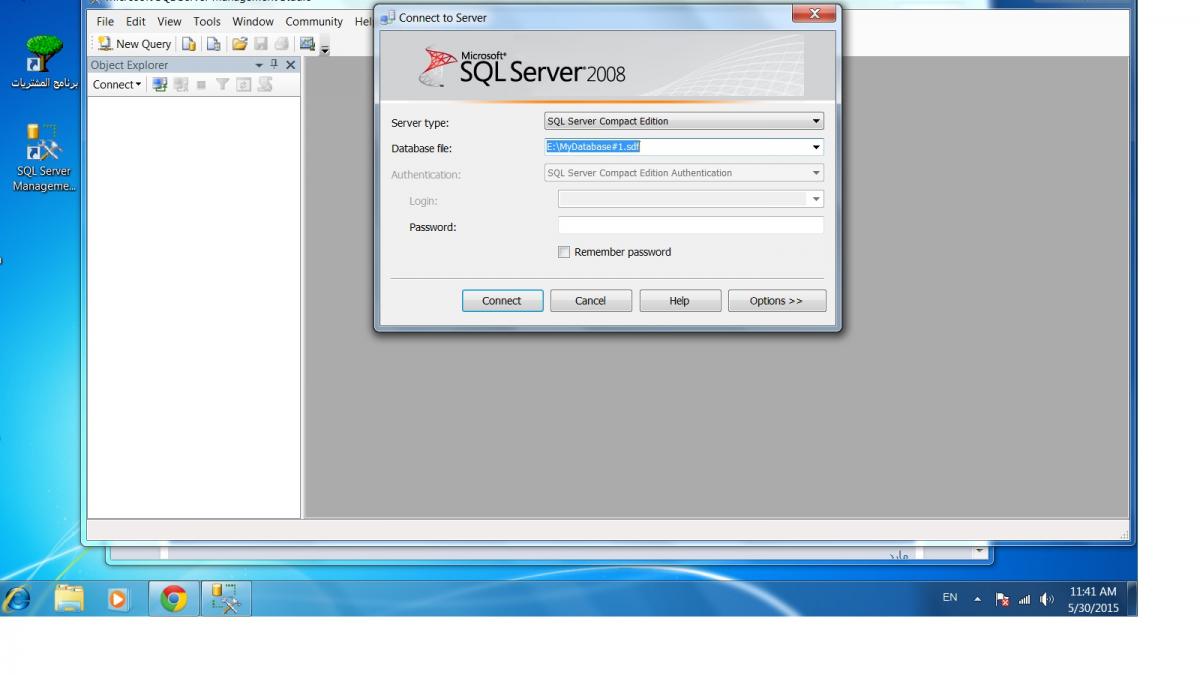
Task: Click the New Query toolbar button
Action: point(135,44)
